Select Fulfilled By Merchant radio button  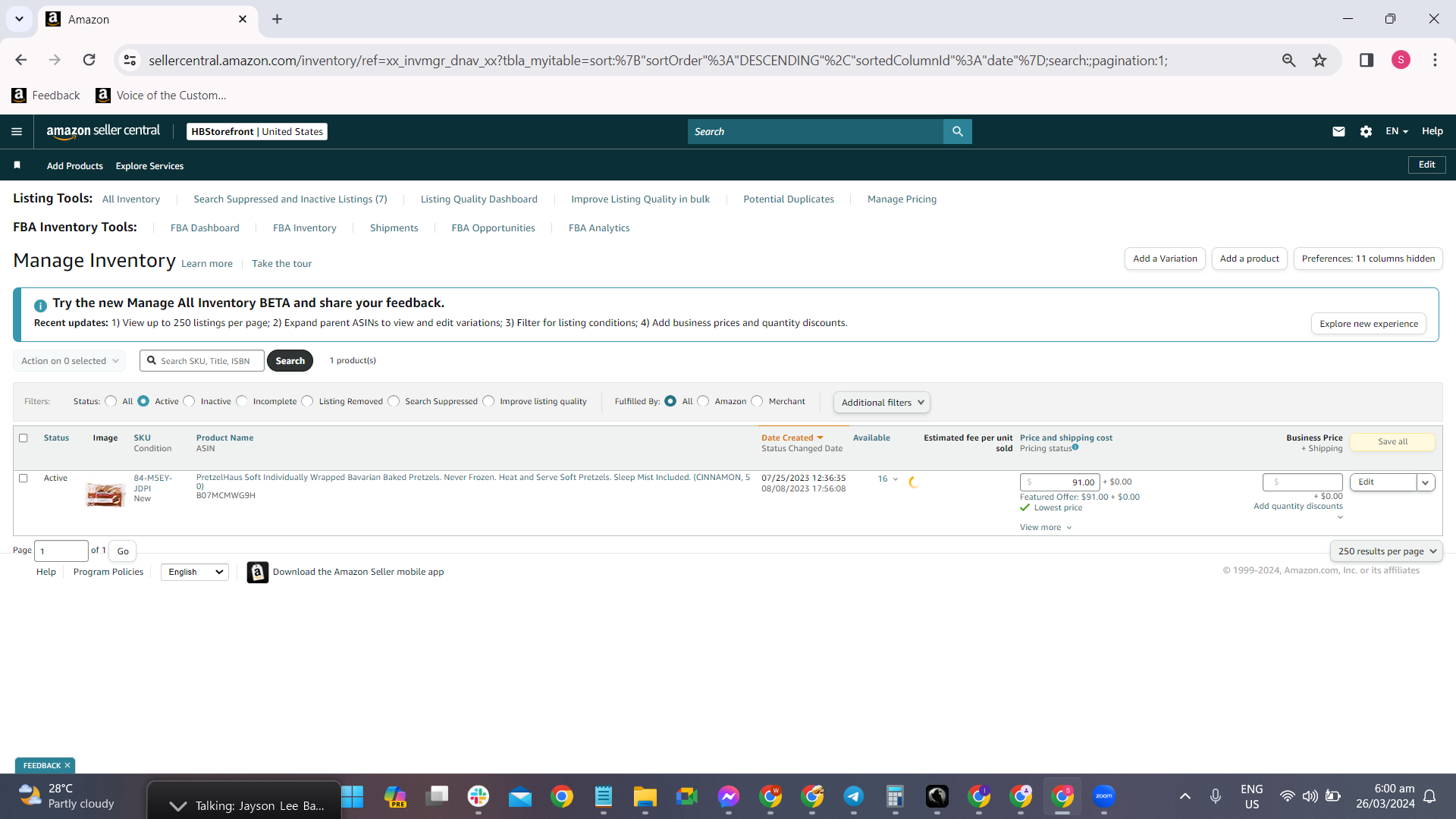tap(757, 401)
